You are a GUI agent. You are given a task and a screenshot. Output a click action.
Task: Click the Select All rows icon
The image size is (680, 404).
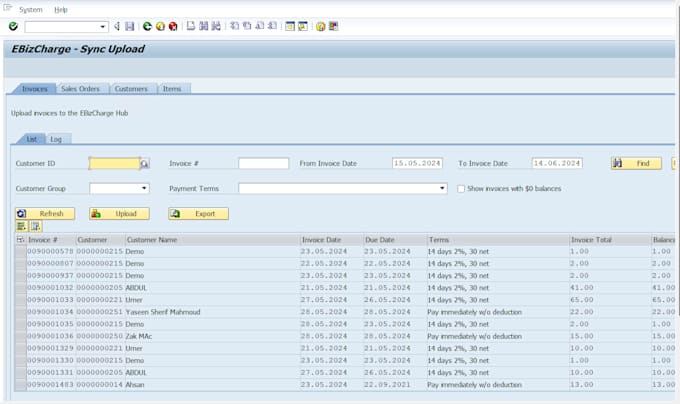(x=21, y=226)
